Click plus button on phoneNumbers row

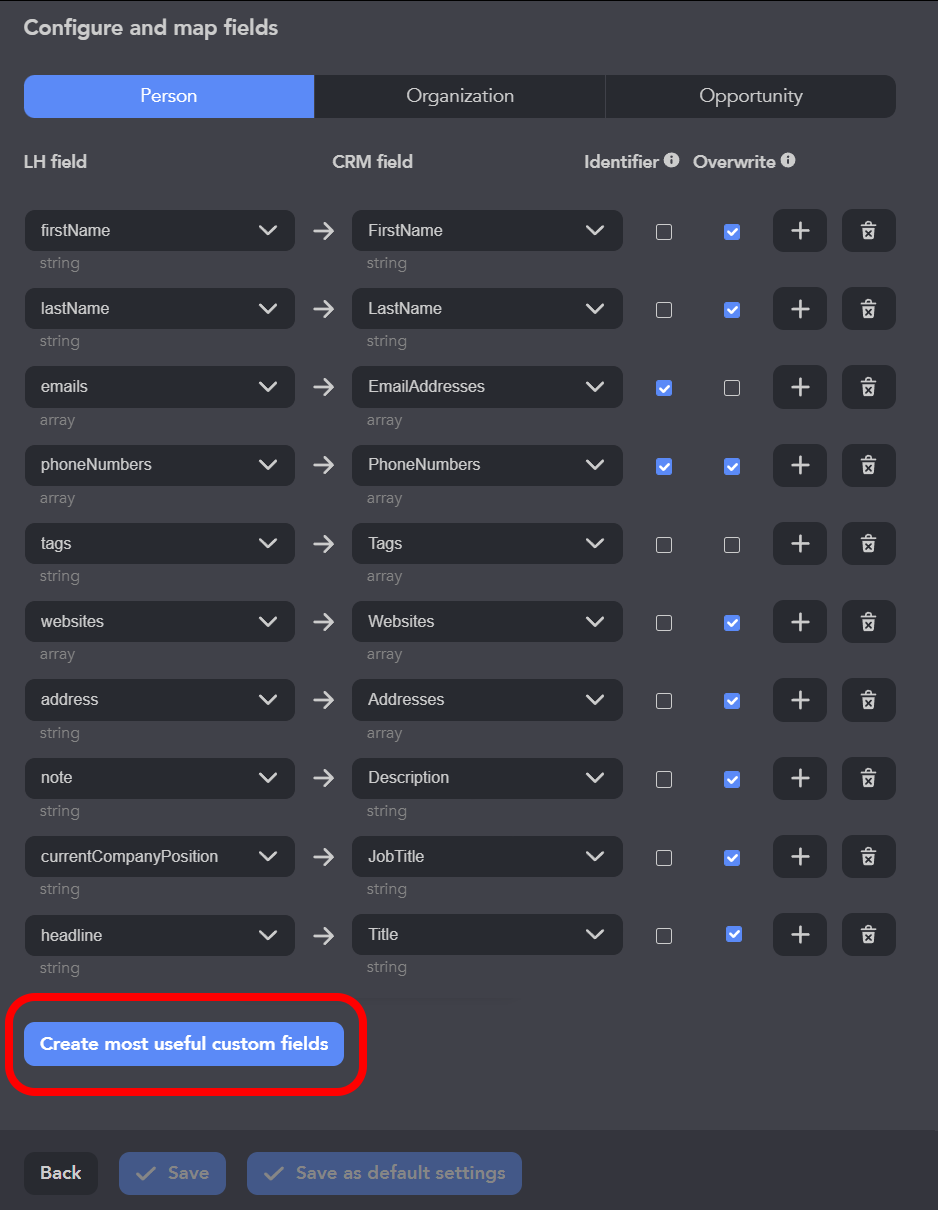click(799, 465)
